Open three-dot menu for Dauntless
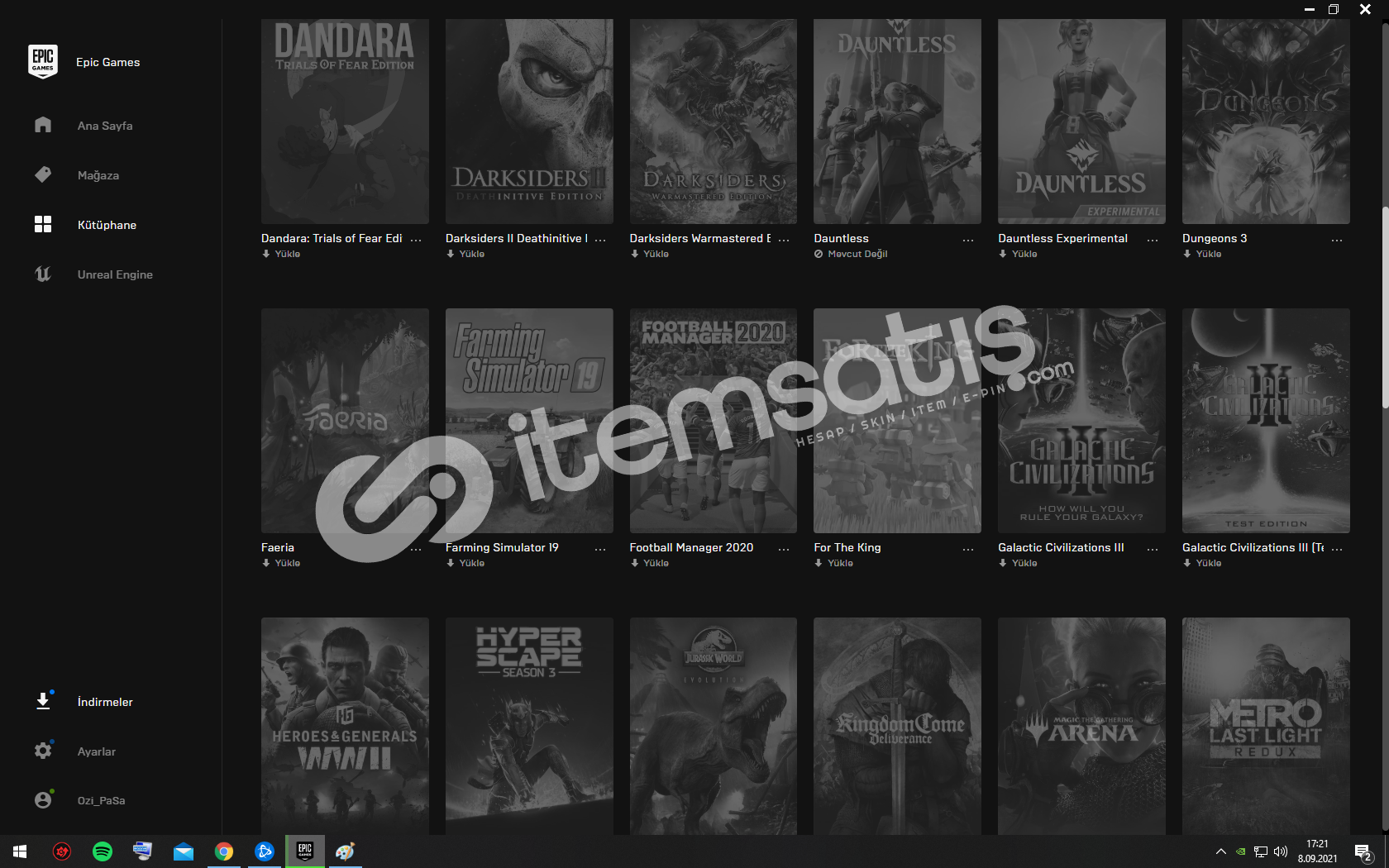 tap(968, 240)
